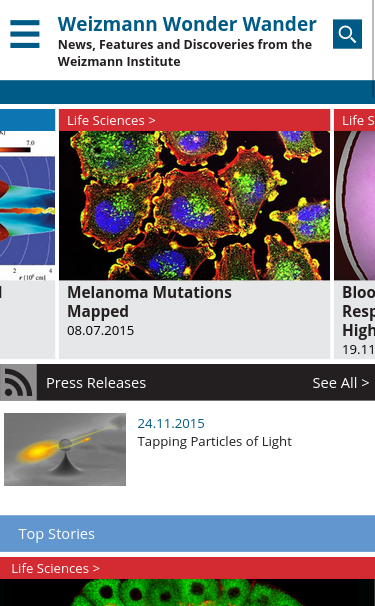This screenshot has height=606, width=375.
Task: Click the RSS feed icon
Action: click(19, 382)
